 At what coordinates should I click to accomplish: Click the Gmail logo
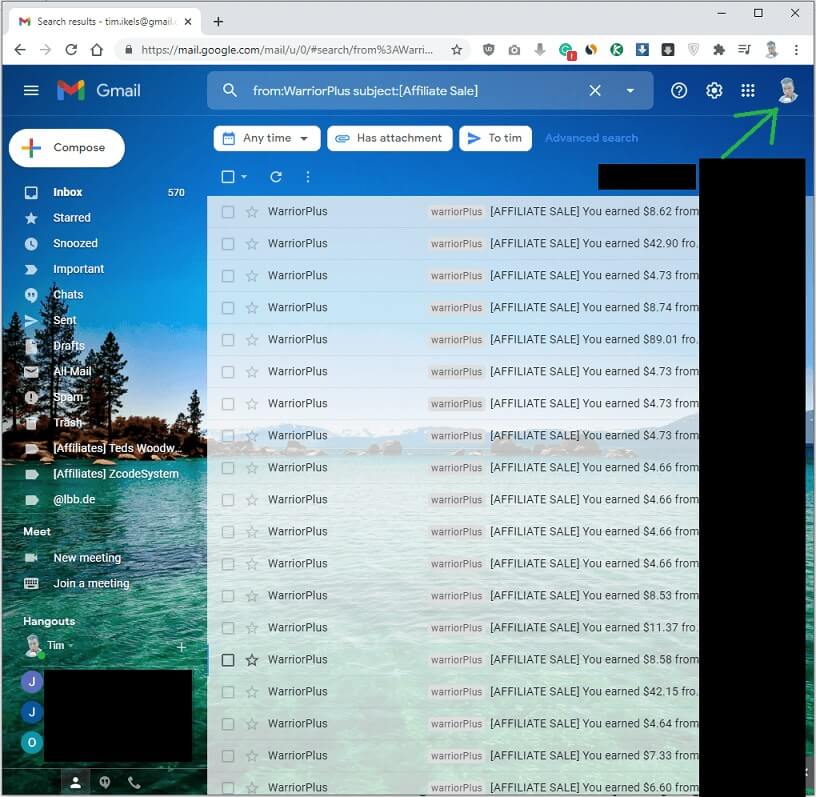[99, 91]
